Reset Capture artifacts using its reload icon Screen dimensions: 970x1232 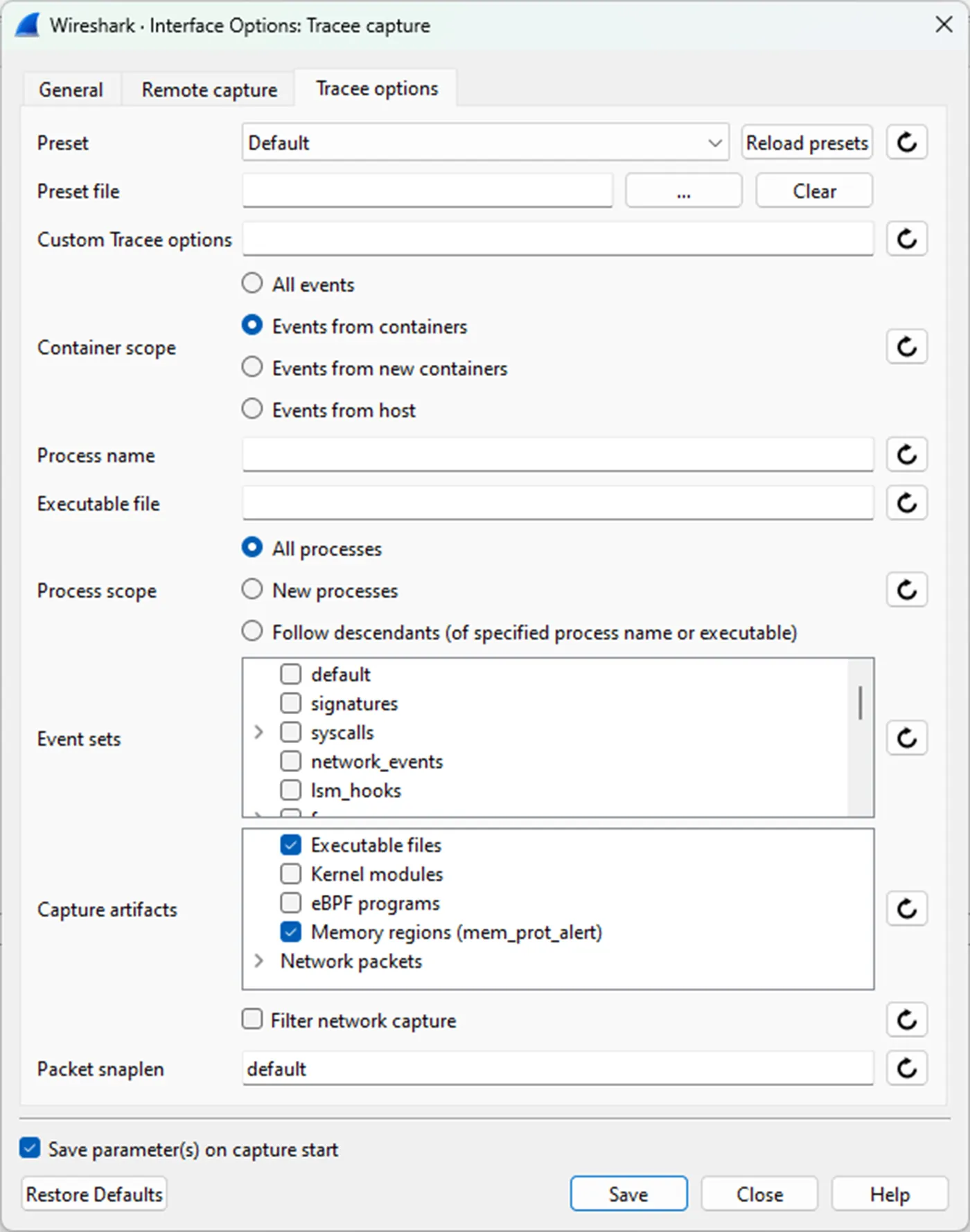[x=907, y=909]
